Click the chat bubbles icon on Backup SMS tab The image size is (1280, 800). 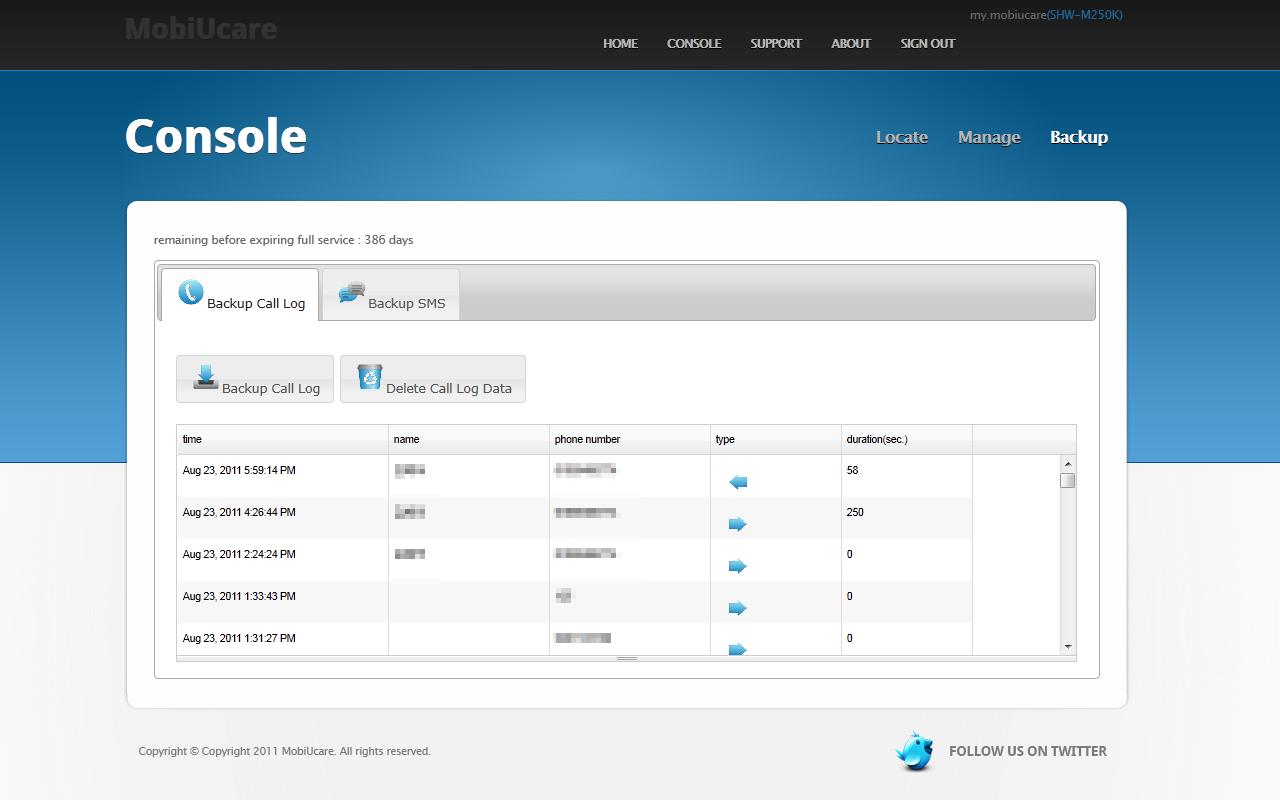tap(351, 292)
